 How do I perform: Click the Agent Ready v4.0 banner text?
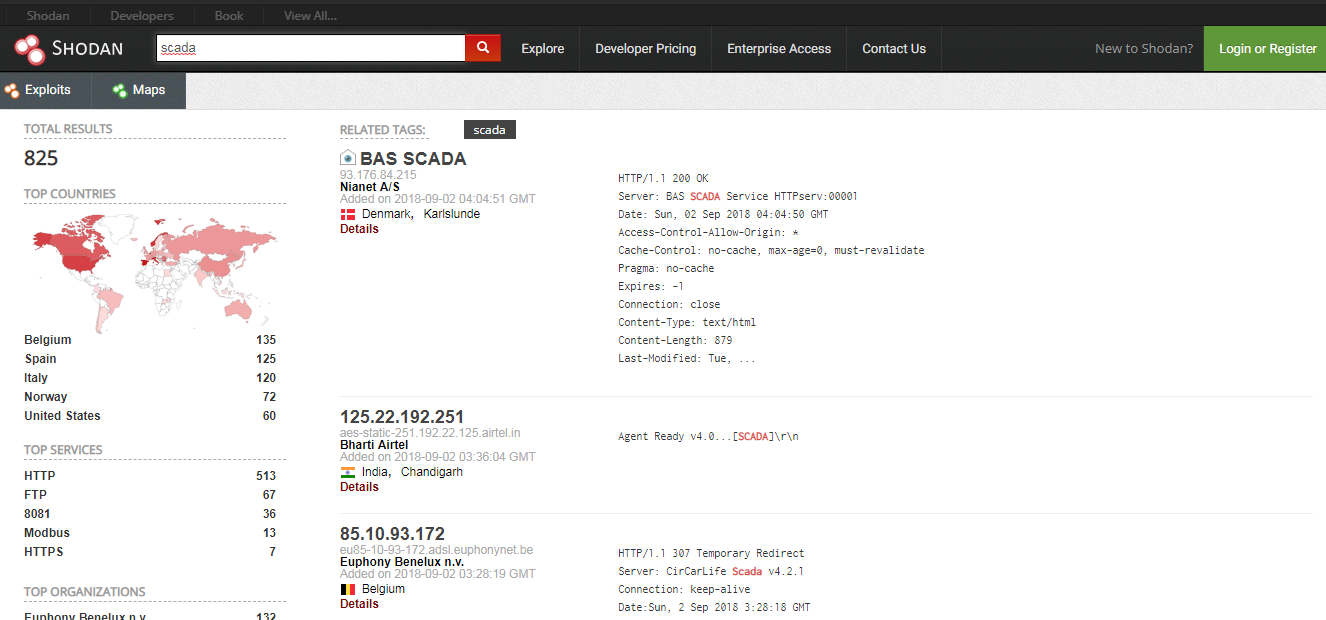tap(709, 436)
